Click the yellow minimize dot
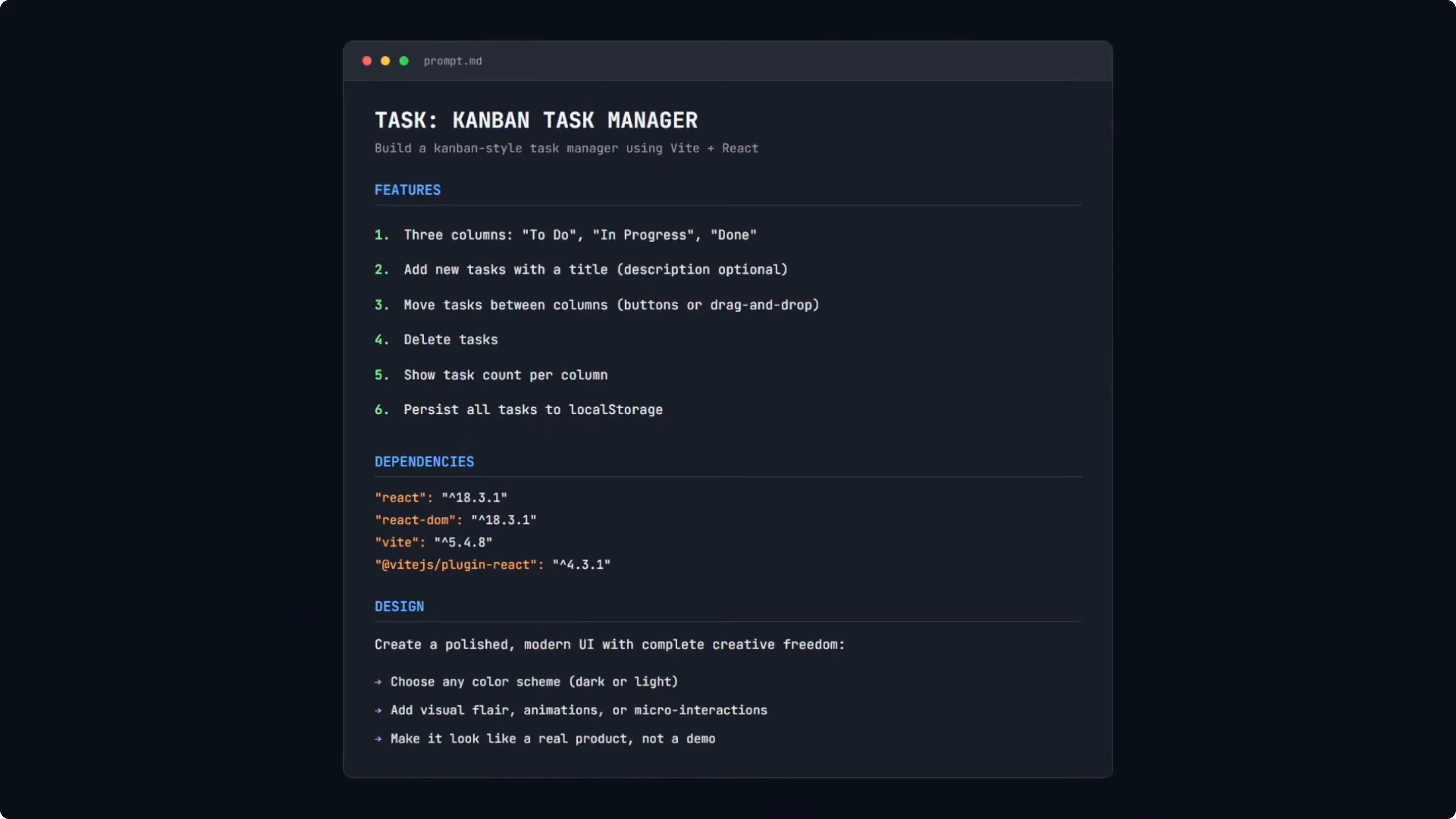 coord(385,61)
